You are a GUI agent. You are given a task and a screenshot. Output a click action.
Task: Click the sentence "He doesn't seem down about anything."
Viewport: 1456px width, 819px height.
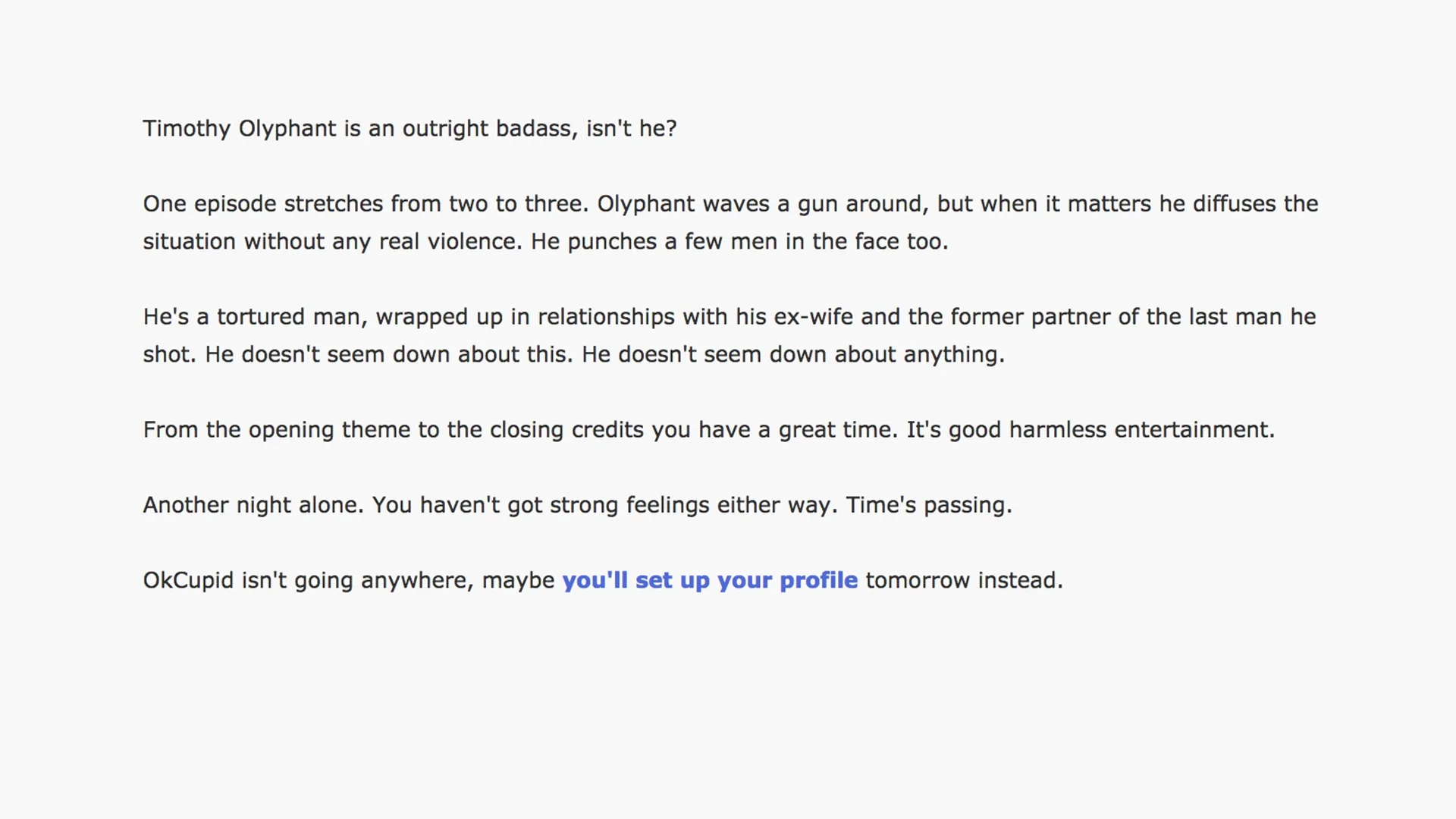[792, 354]
